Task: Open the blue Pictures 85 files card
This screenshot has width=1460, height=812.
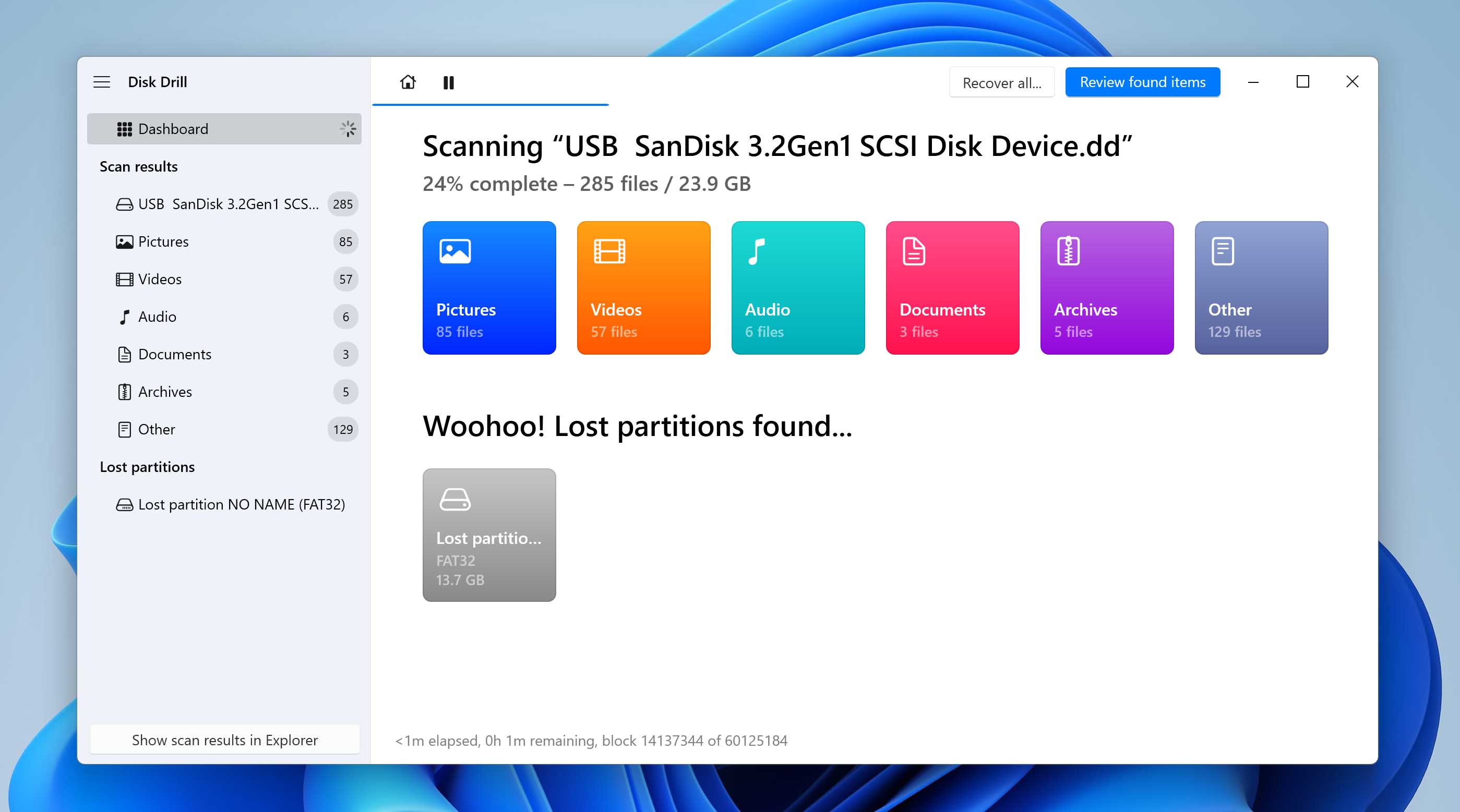Action: click(489, 288)
